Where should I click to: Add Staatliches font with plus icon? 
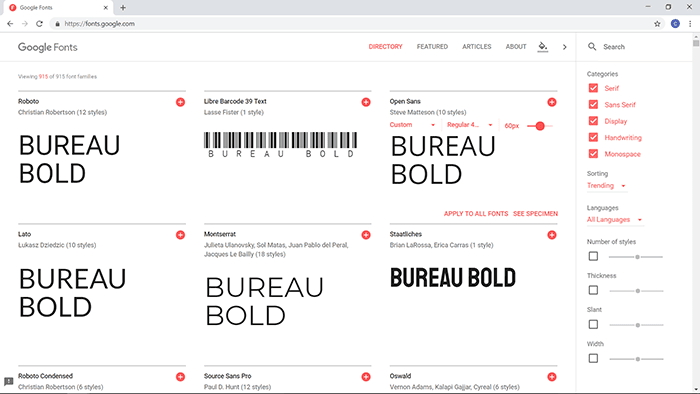click(x=552, y=235)
